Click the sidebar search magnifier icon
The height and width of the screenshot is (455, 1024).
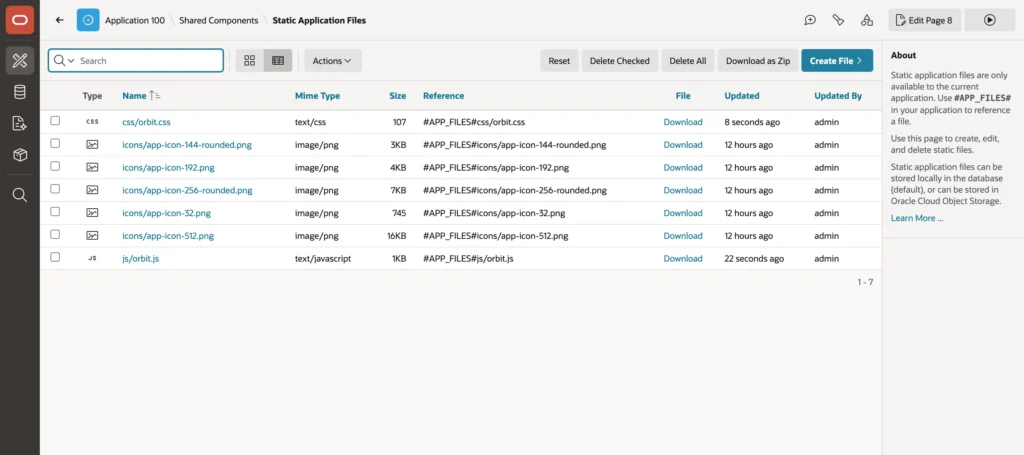(20, 195)
